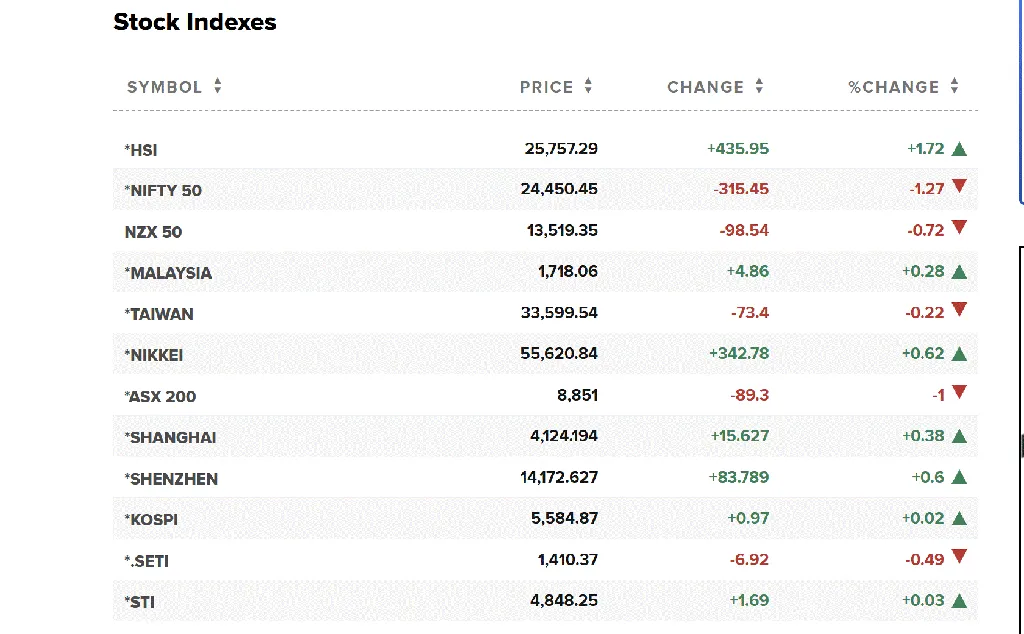The height and width of the screenshot is (634, 1024).
Task: Open the HSI index link
Action: [x=141, y=150]
